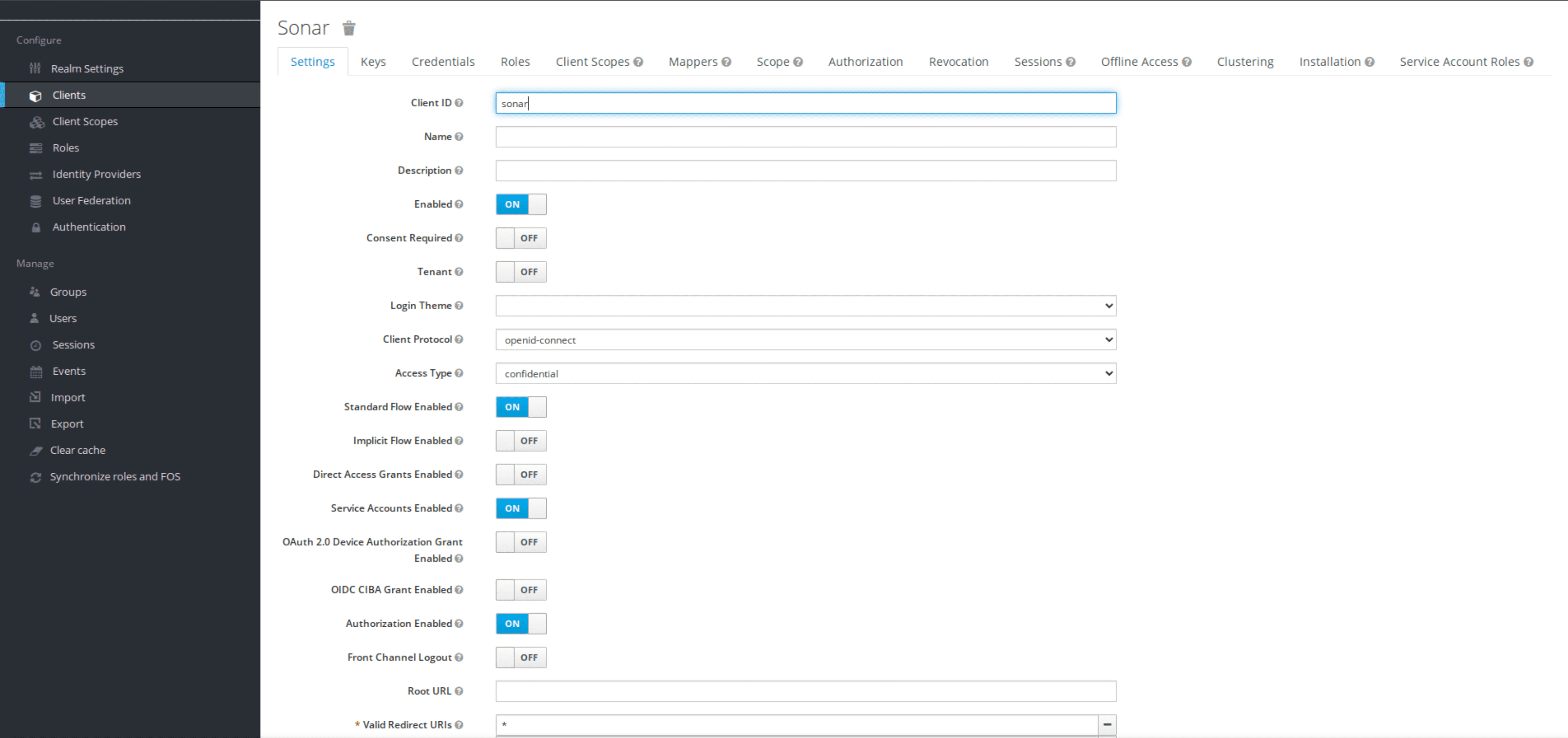The width and height of the screenshot is (1568, 738).
Task: Remove redirect URI with minus button
Action: [1107, 724]
